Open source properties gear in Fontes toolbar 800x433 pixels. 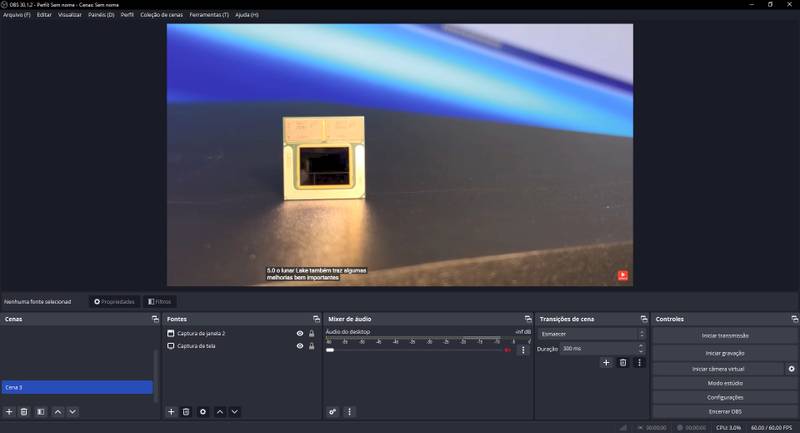[203, 412]
